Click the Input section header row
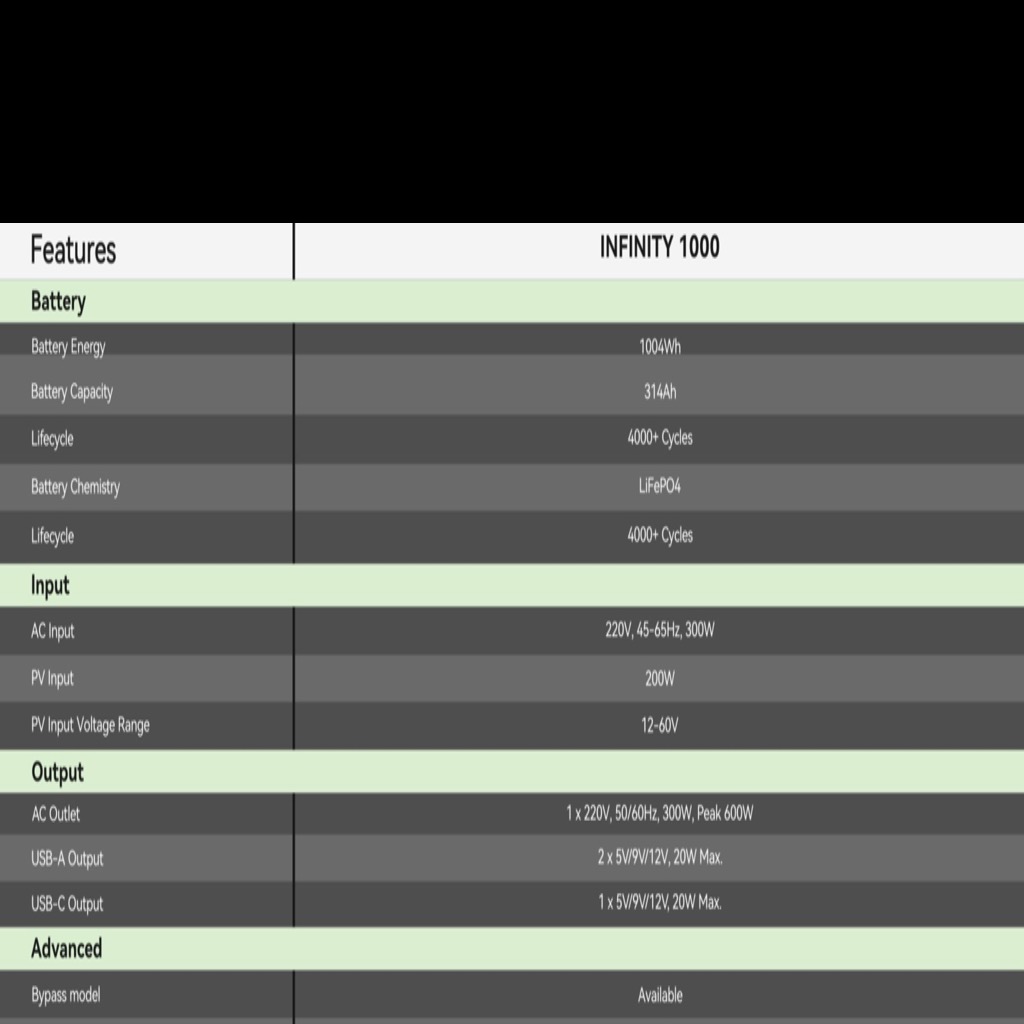 click(512, 586)
